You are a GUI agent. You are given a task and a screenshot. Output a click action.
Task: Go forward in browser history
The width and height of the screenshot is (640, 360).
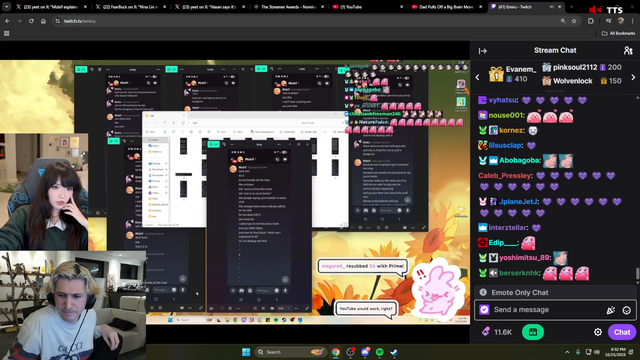click(19, 21)
